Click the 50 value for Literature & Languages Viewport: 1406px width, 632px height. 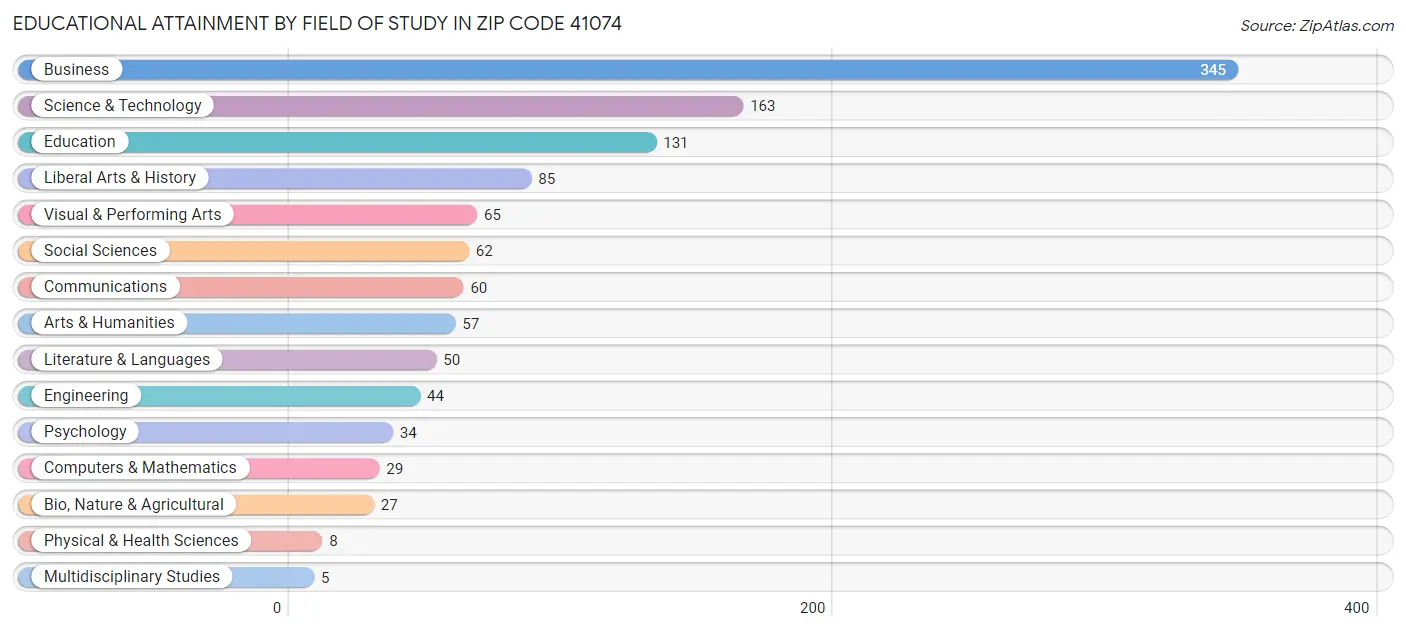point(451,360)
